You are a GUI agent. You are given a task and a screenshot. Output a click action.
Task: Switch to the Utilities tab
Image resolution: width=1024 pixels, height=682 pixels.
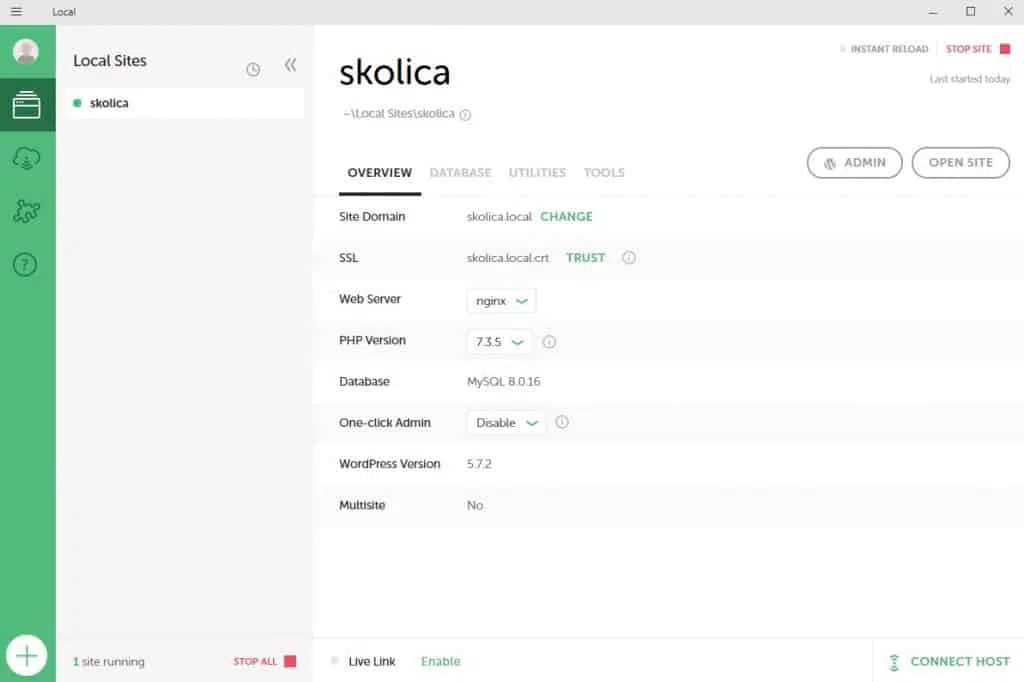[x=537, y=173]
